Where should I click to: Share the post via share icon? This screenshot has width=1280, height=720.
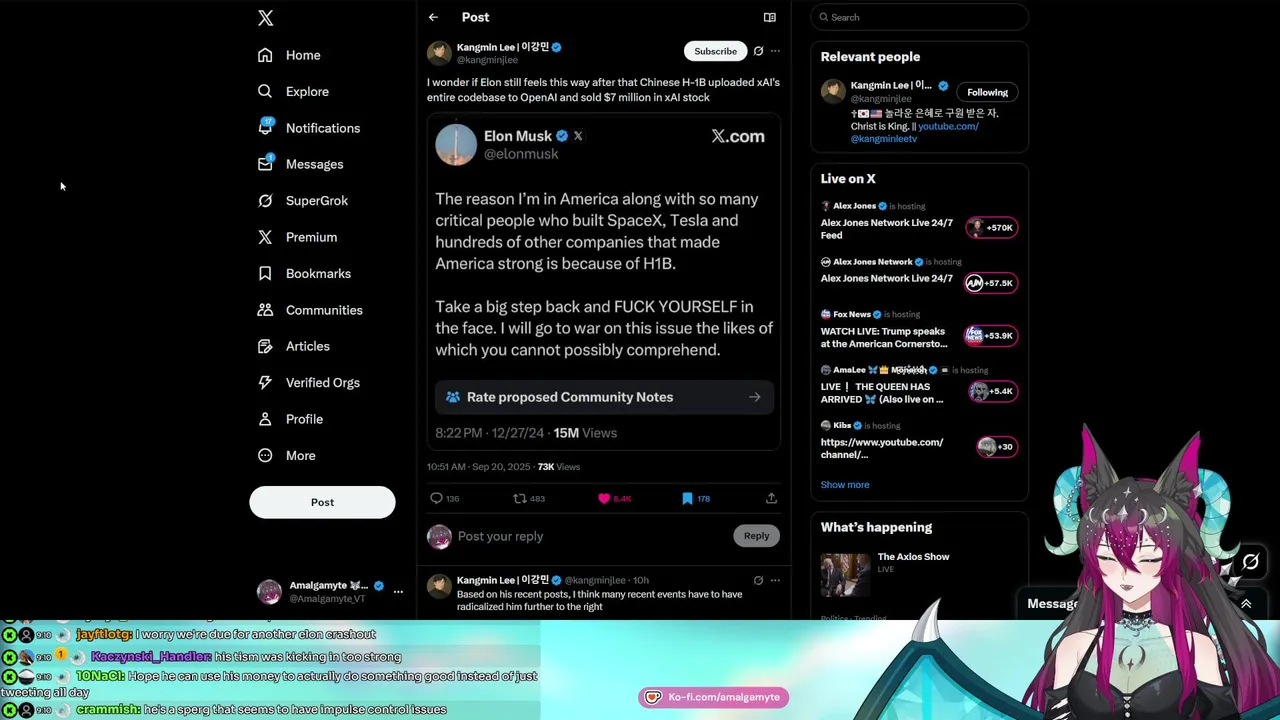tap(771, 498)
